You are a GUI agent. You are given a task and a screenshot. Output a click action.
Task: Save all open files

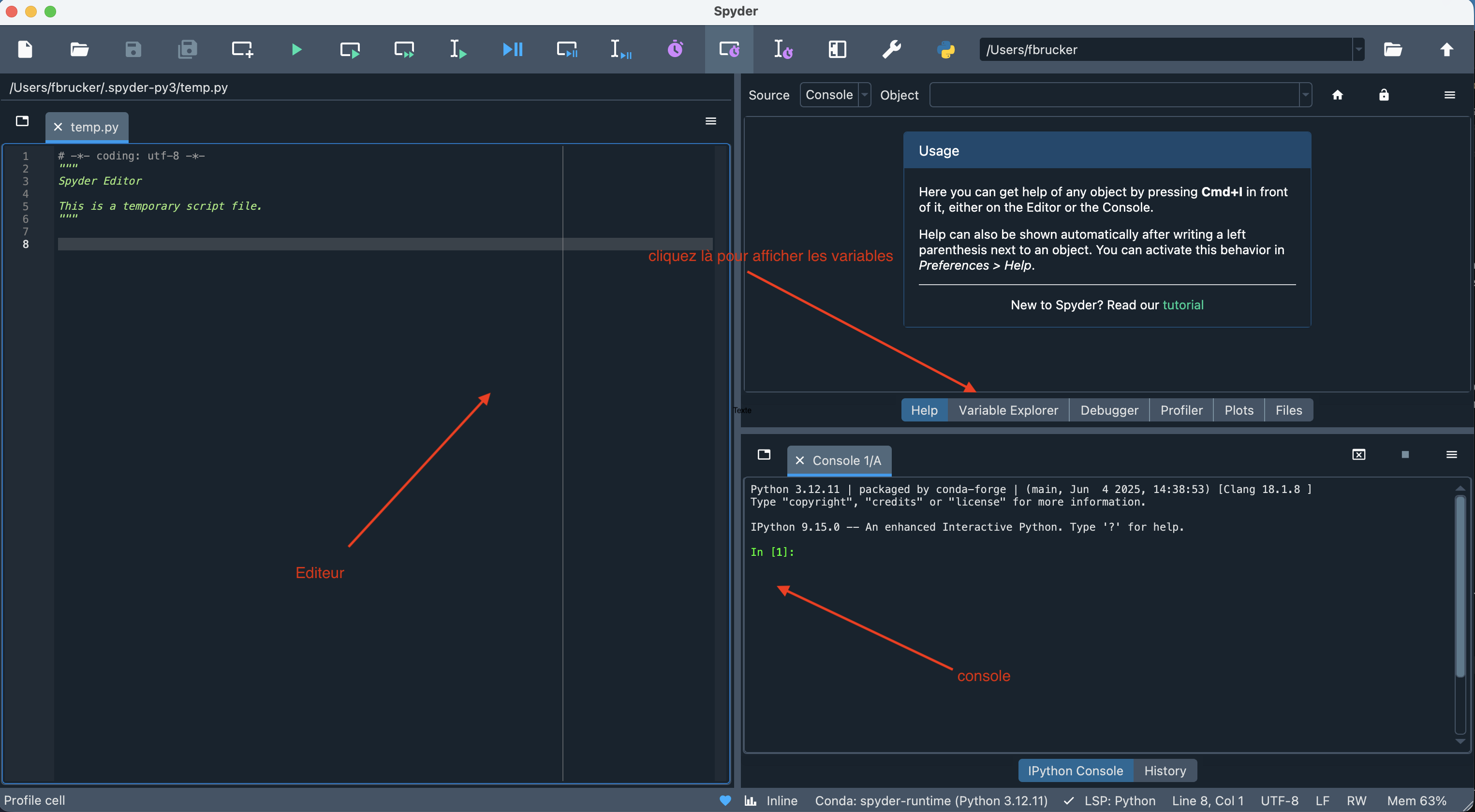coord(187,49)
